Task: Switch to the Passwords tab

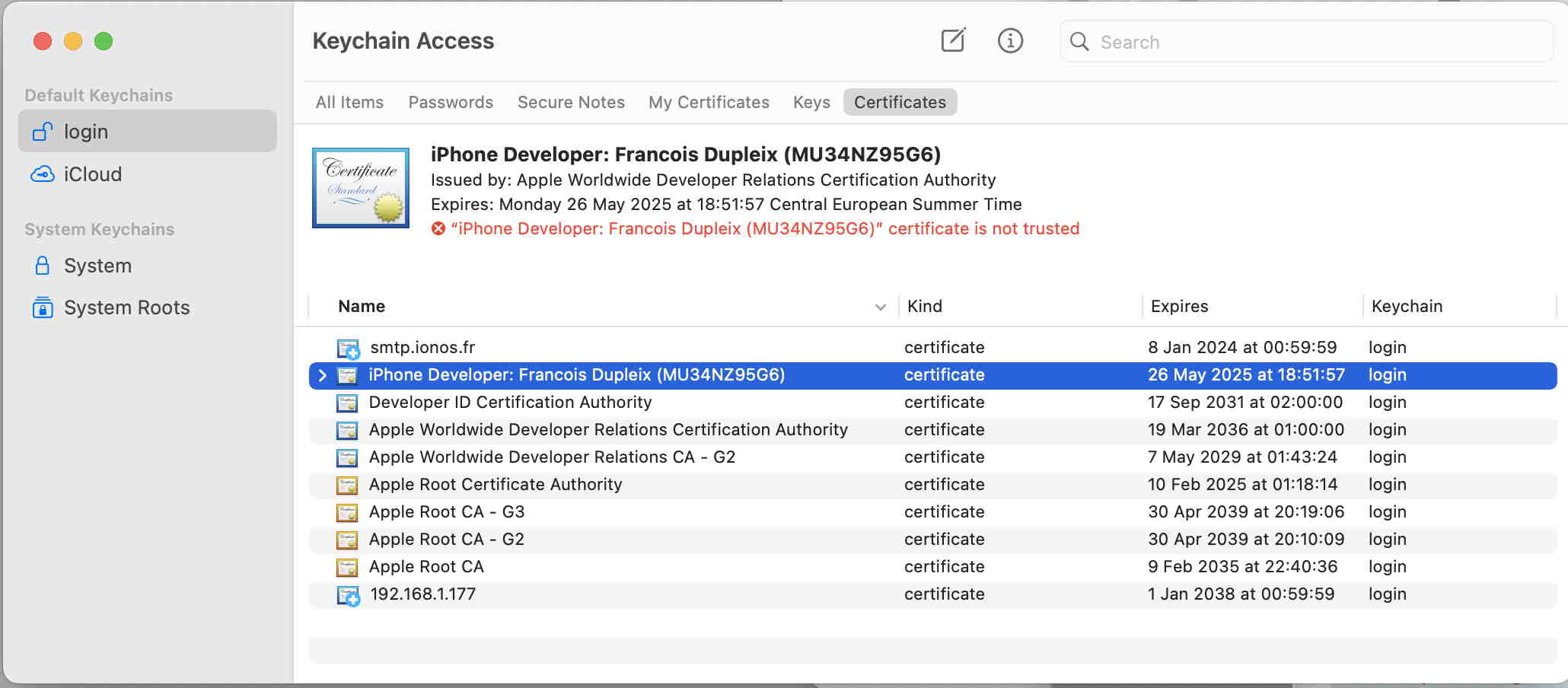Action: 451,102
